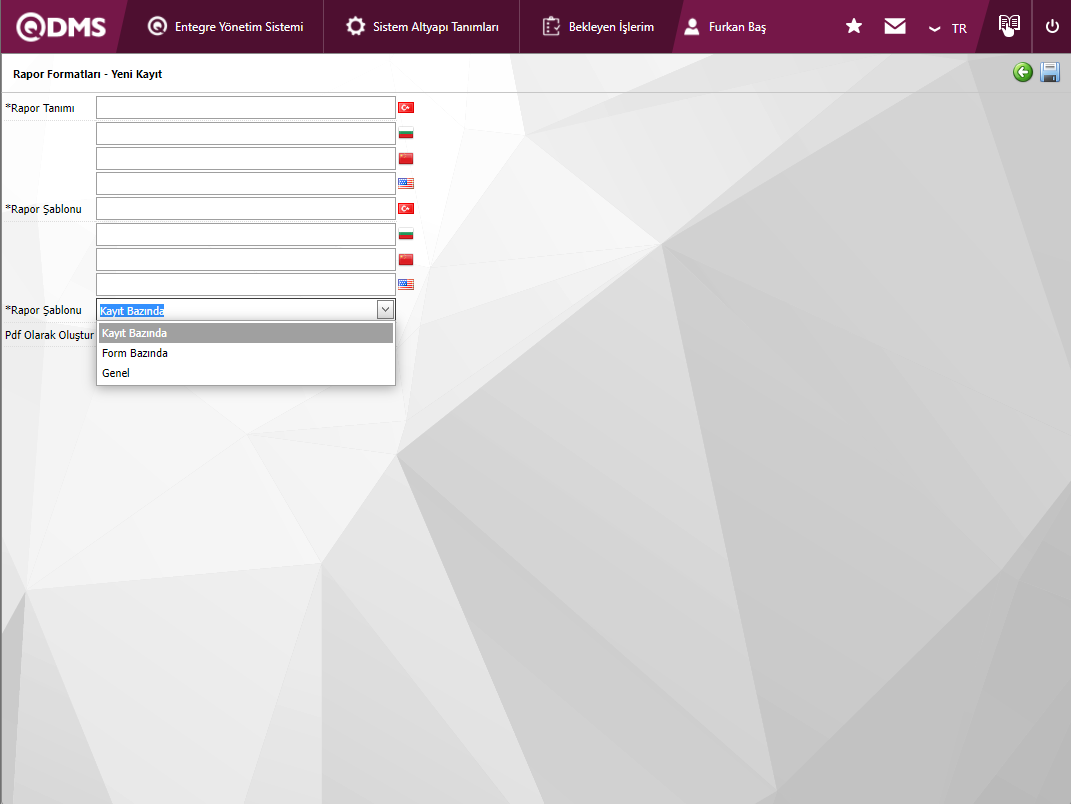Open the mail envelope icon
This screenshot has height=804, width=1071.
click(895, 26)
